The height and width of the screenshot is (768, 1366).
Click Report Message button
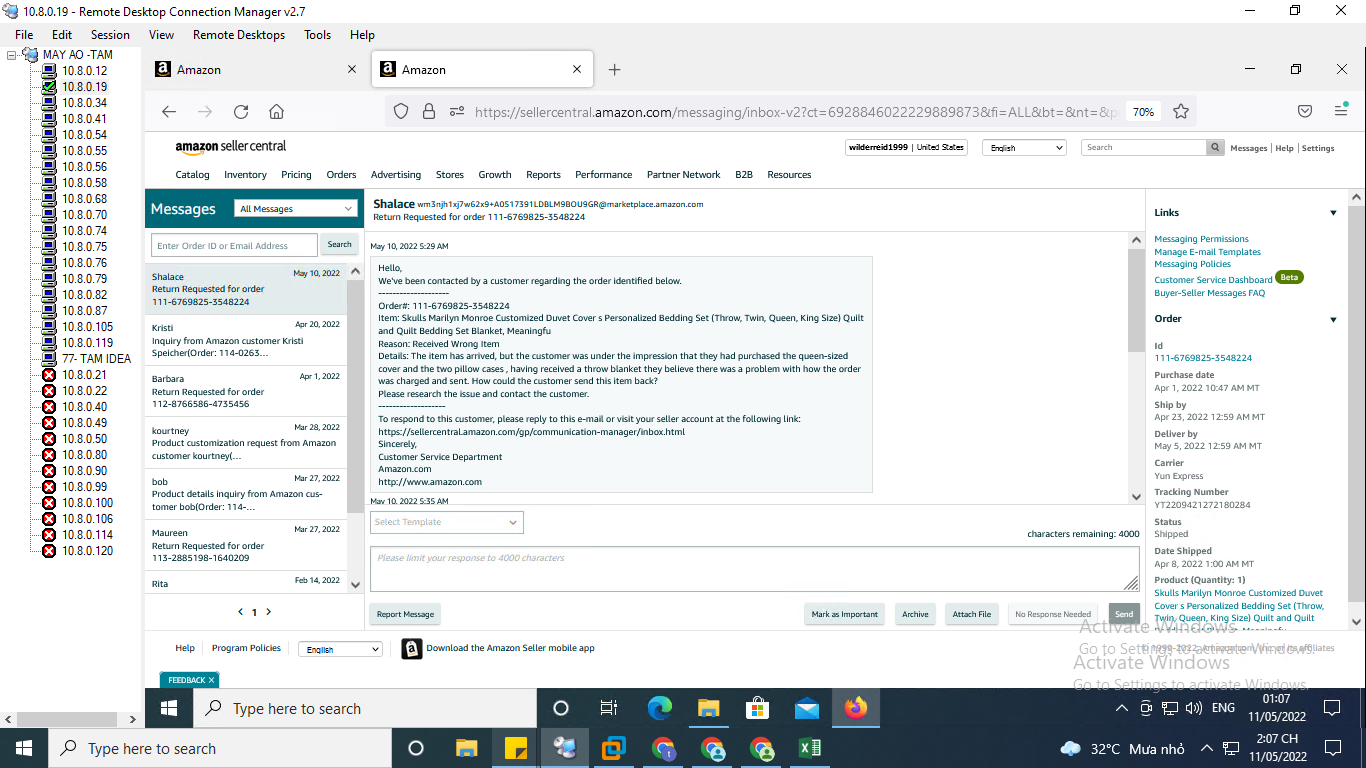click(405, 614)
